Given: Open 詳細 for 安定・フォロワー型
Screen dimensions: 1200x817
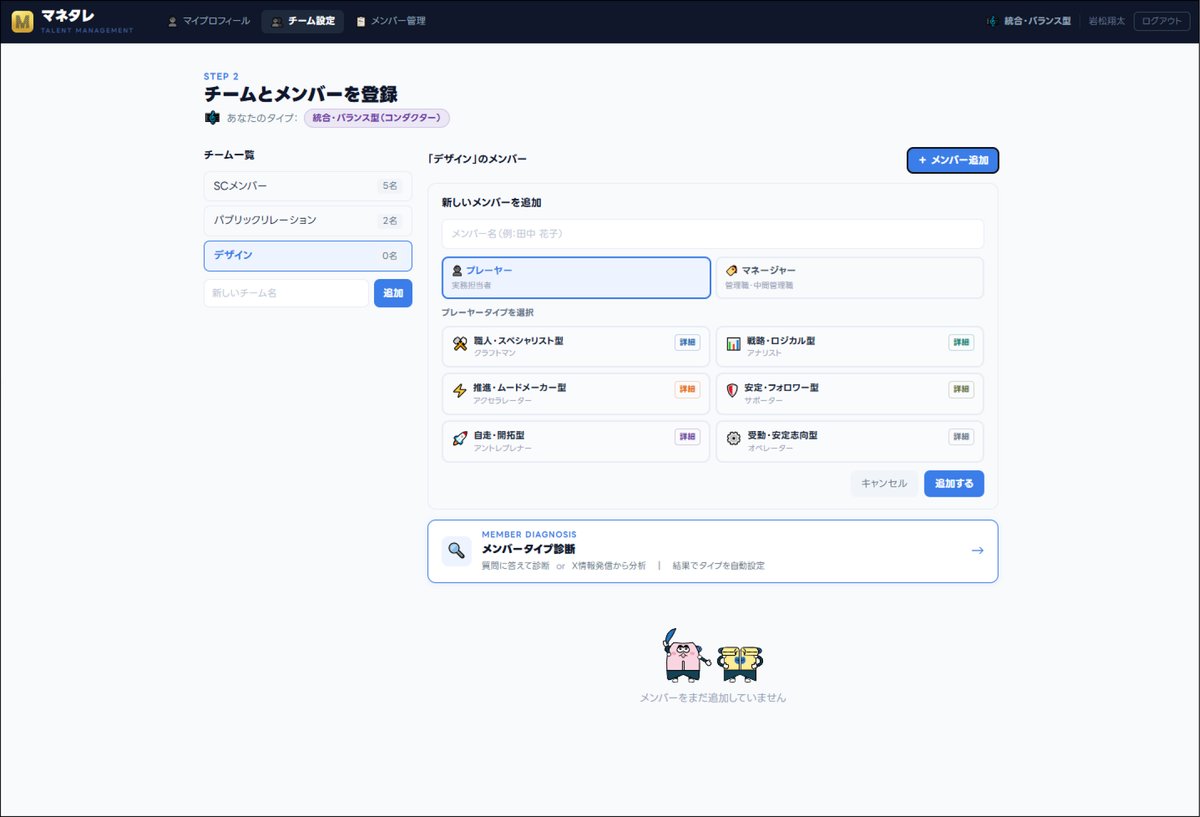Looking at the screenshot, I should pos(961,389).
